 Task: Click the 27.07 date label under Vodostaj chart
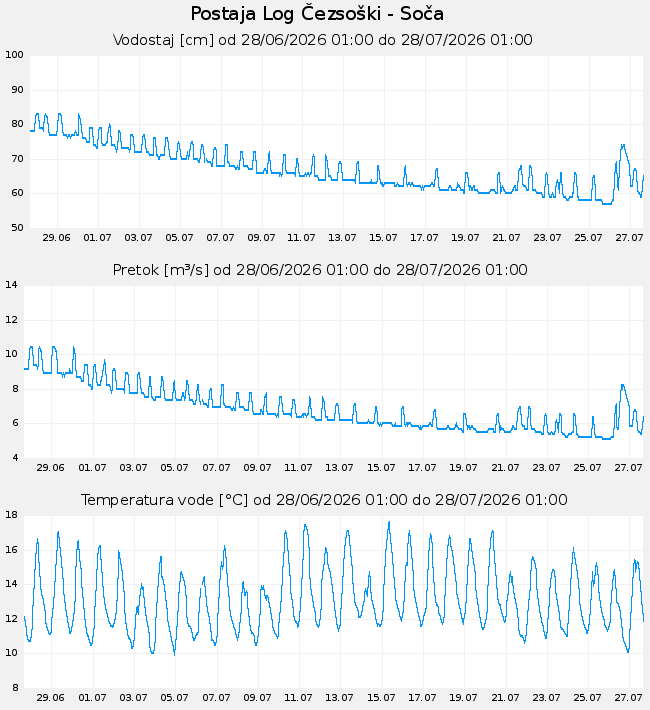[x=629, y=238]
